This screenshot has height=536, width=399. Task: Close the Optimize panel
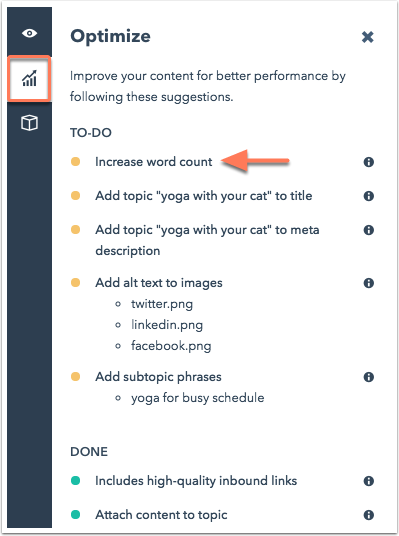[368, 37]
